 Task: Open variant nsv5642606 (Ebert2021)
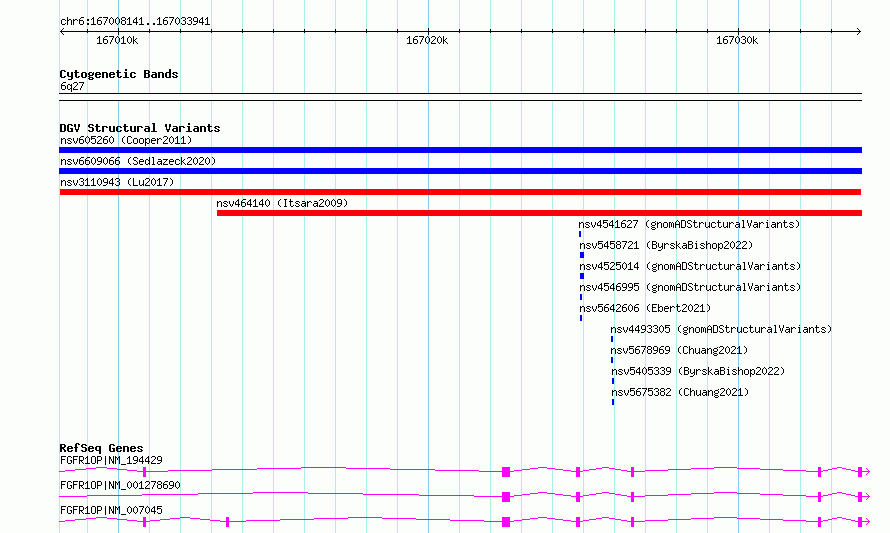coord(645,308)
